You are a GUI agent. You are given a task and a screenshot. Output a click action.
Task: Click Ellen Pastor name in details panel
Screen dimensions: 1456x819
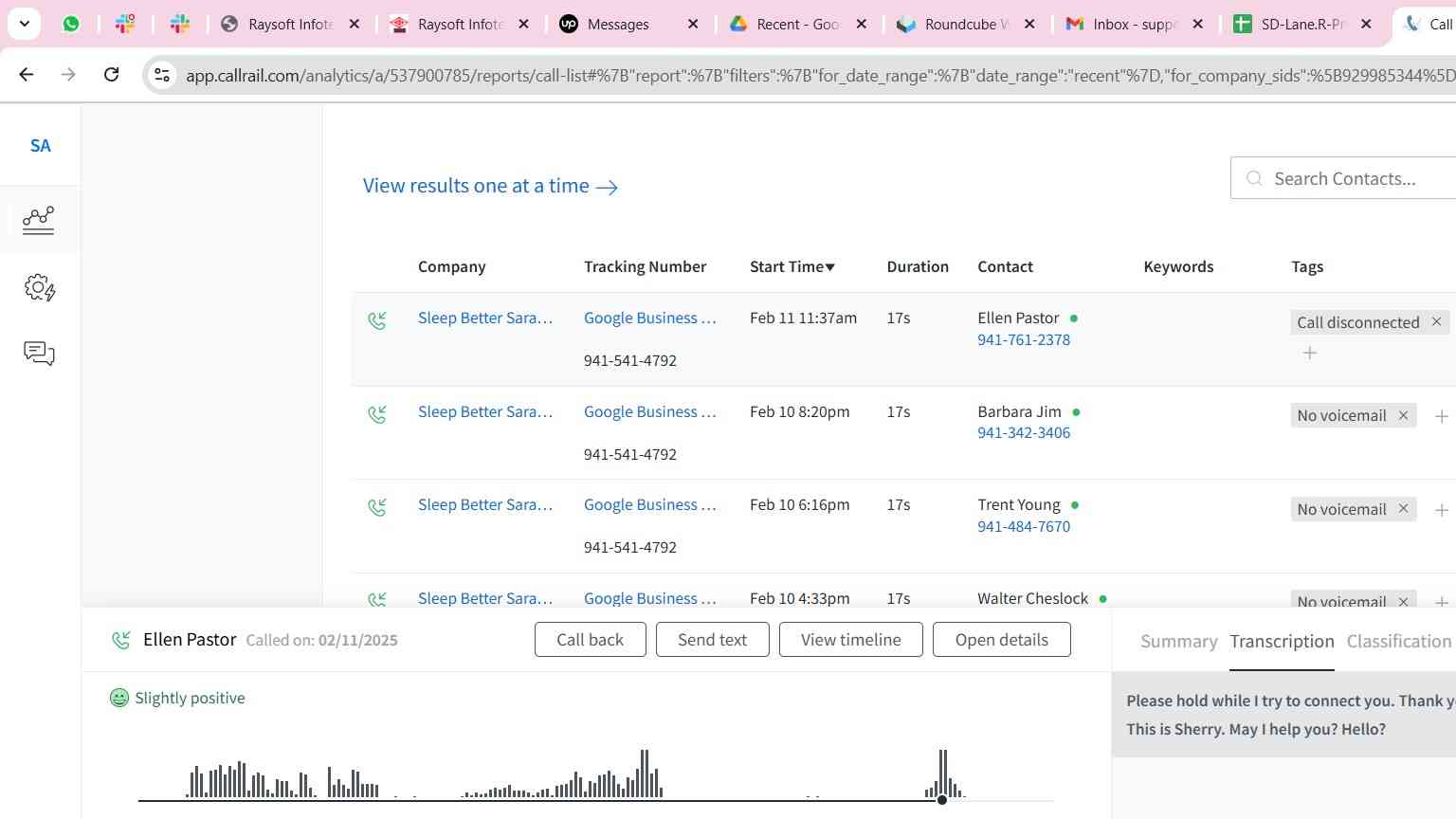190,640
